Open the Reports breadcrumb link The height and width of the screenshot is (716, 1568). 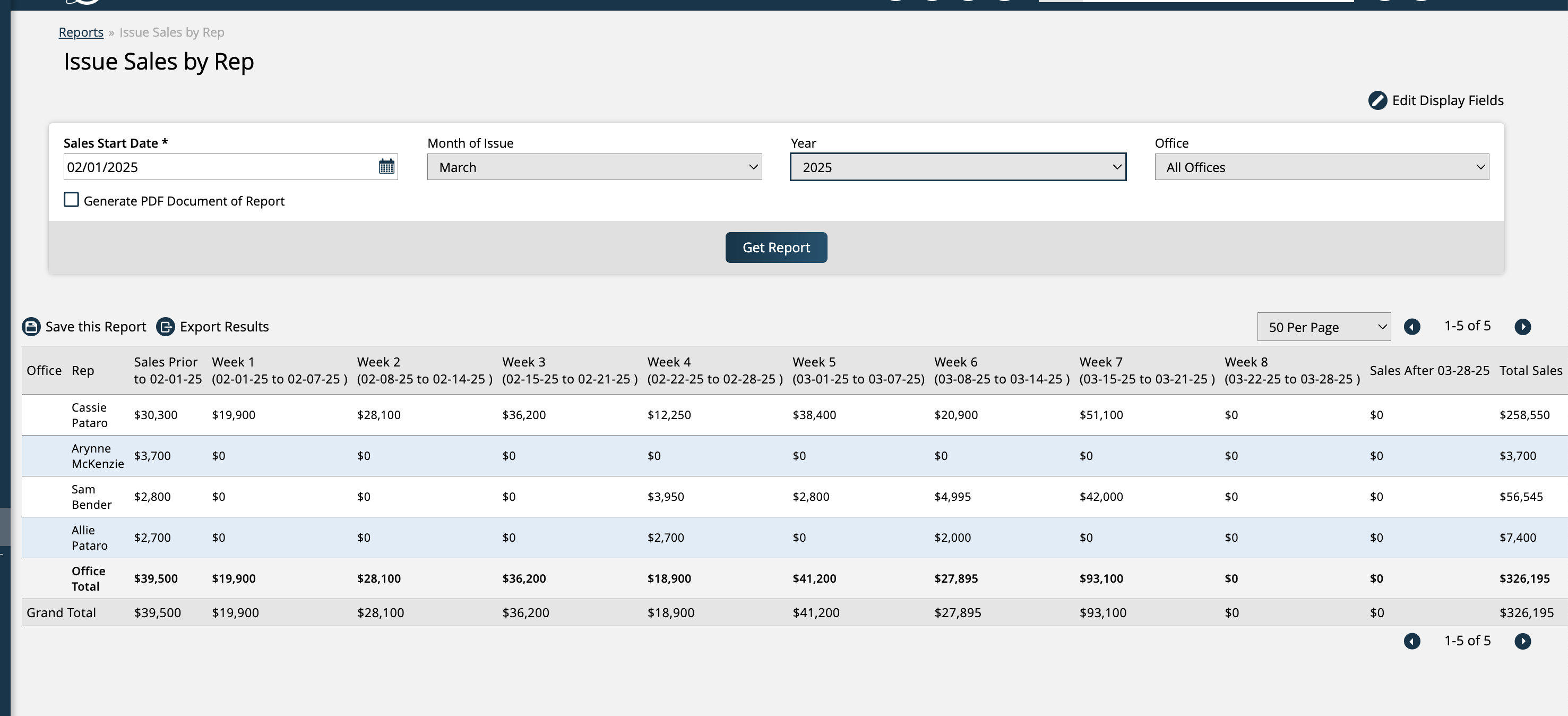[x=81, y=32]
